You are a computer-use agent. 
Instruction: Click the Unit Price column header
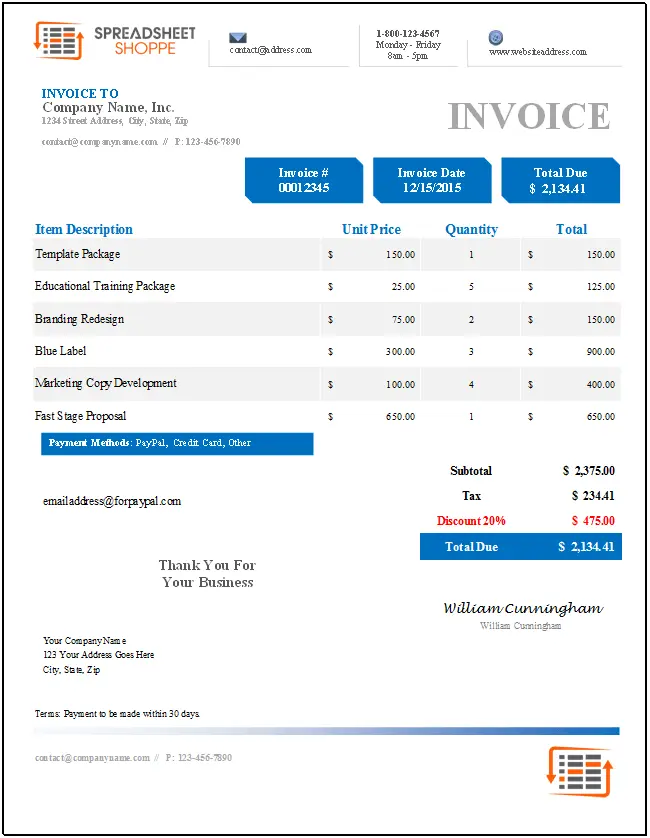point(372,229)
